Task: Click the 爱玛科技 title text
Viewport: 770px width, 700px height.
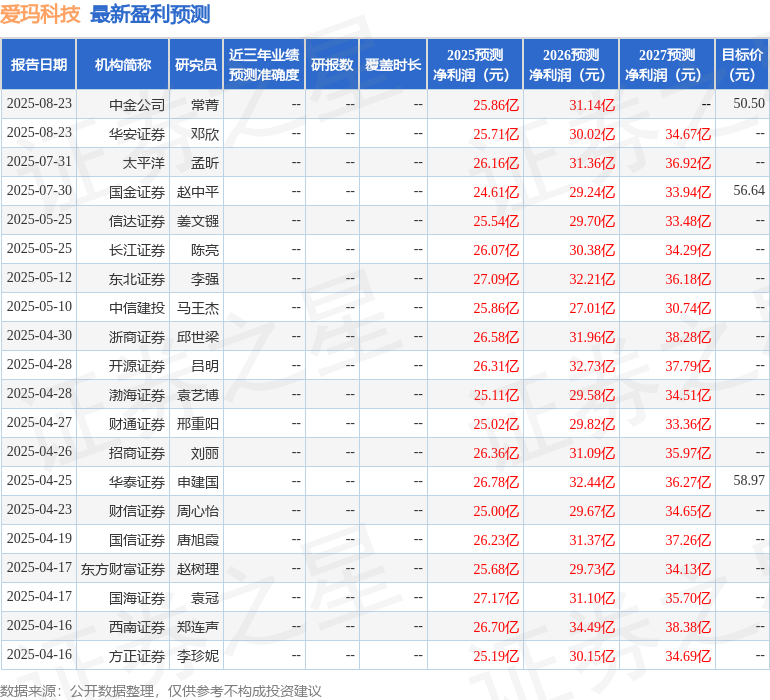Action: (x=40, y=14)
